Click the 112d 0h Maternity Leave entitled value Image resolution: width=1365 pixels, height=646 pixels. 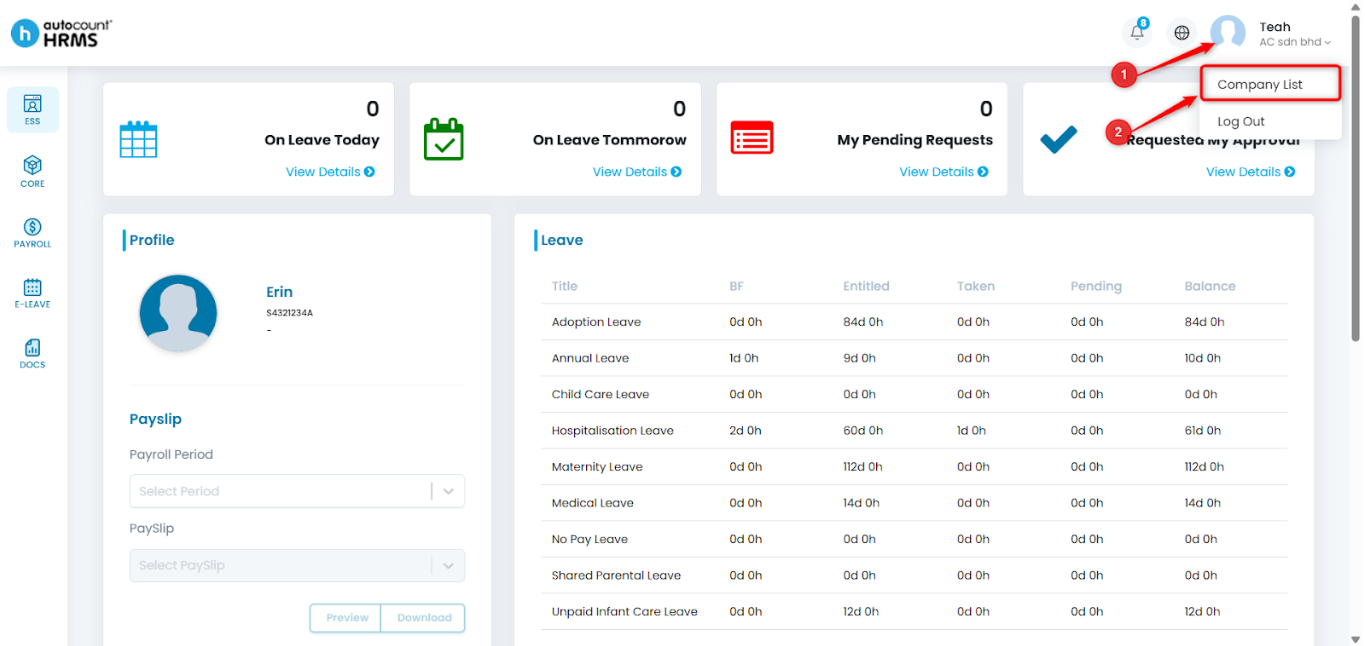point(863,467)
